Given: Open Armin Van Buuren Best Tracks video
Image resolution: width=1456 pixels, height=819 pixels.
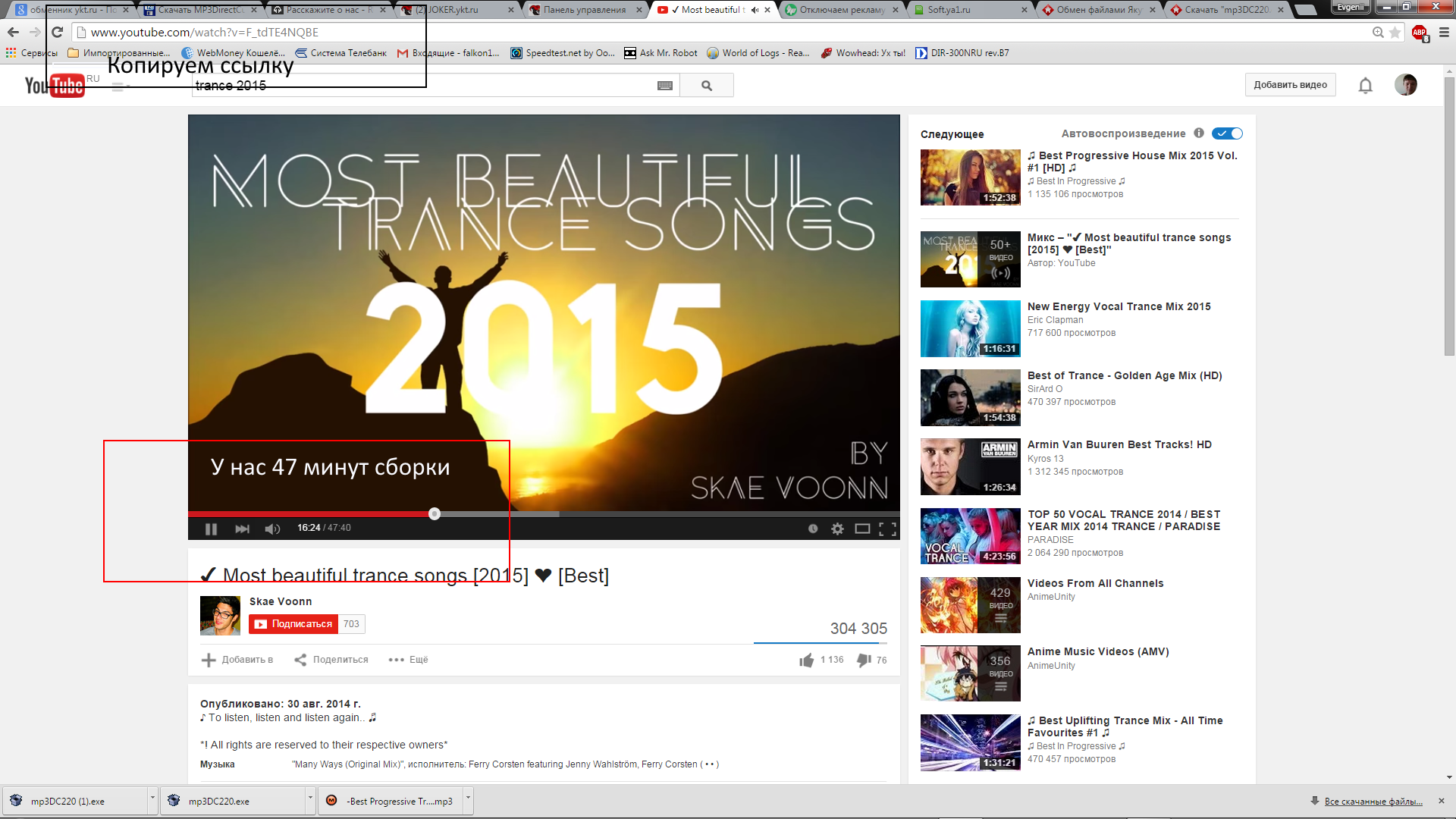Looking at the screenshot, I should click(x=1119, y=444).
